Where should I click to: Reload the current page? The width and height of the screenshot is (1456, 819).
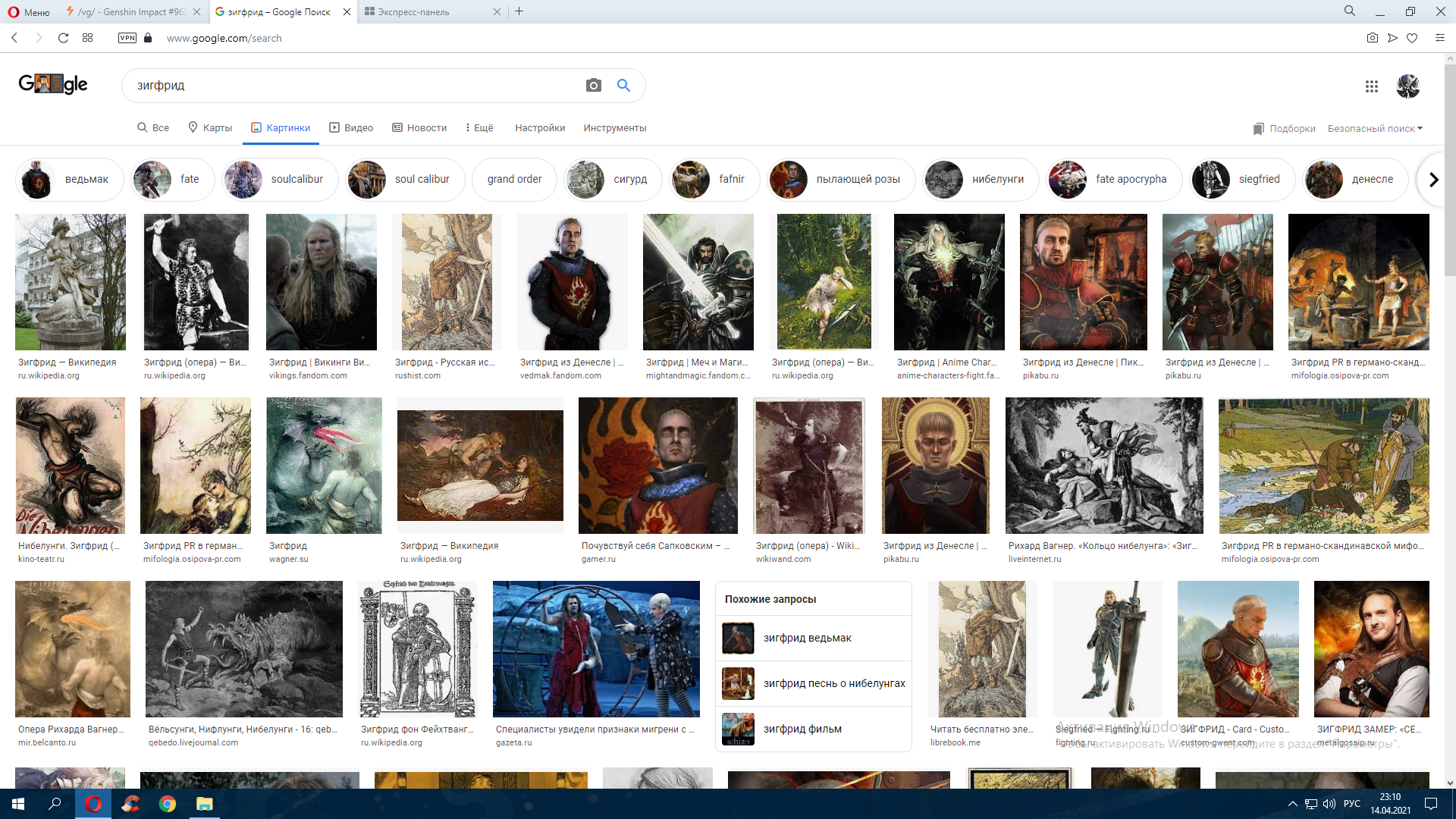[64, 38]
